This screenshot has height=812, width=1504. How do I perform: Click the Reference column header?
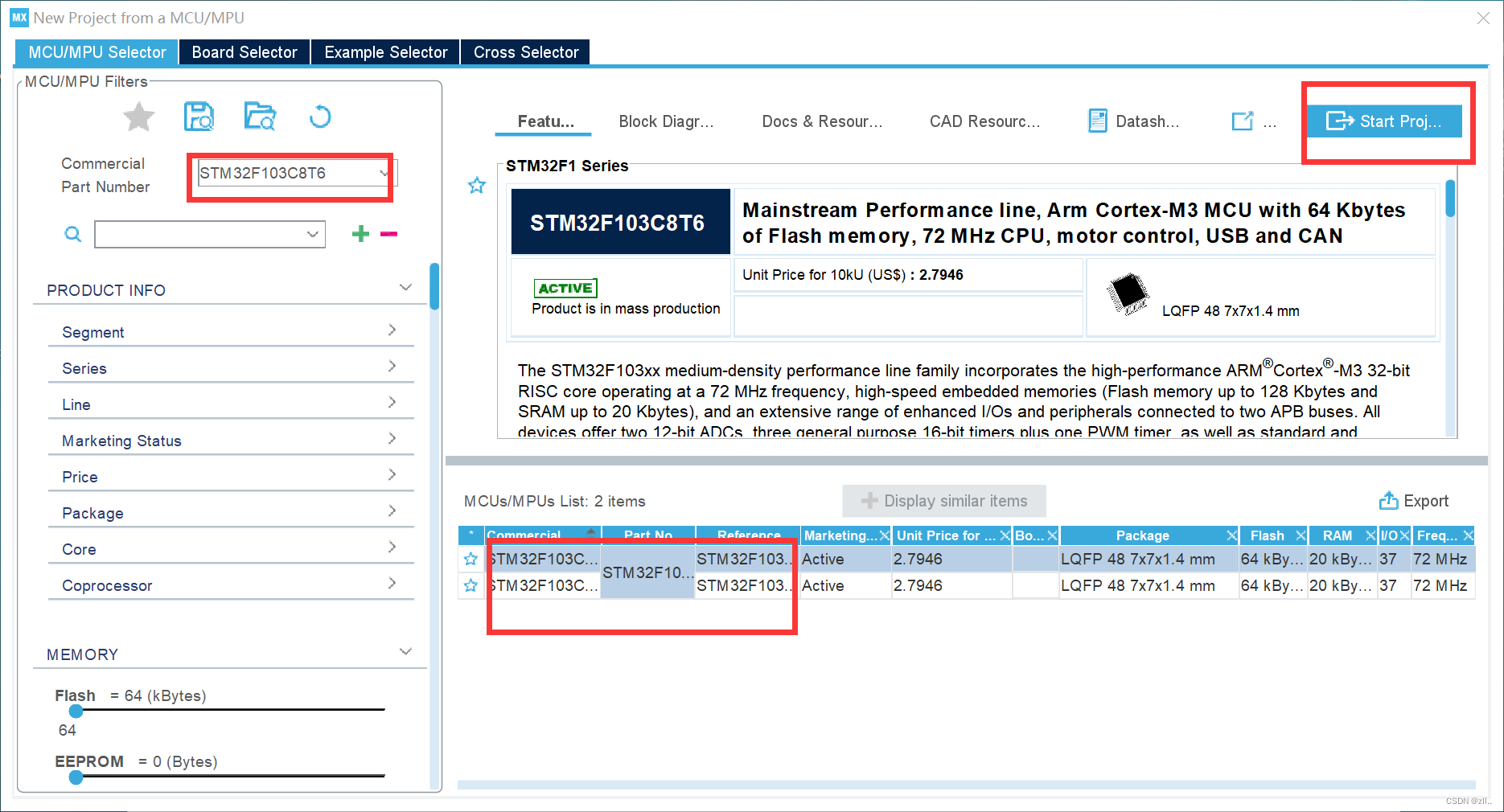coord(748,535)
